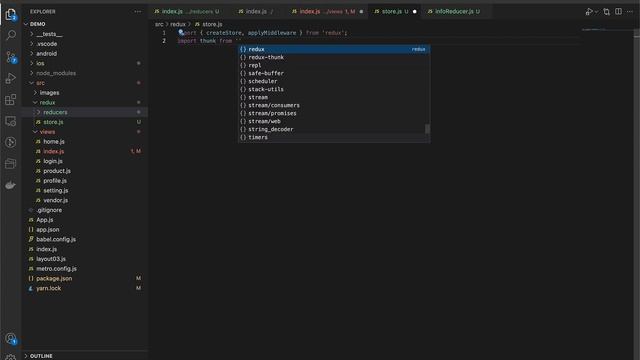Click the Run code icon in editor toolbar
Screen dimensions: 640x360
click(589, 11)
